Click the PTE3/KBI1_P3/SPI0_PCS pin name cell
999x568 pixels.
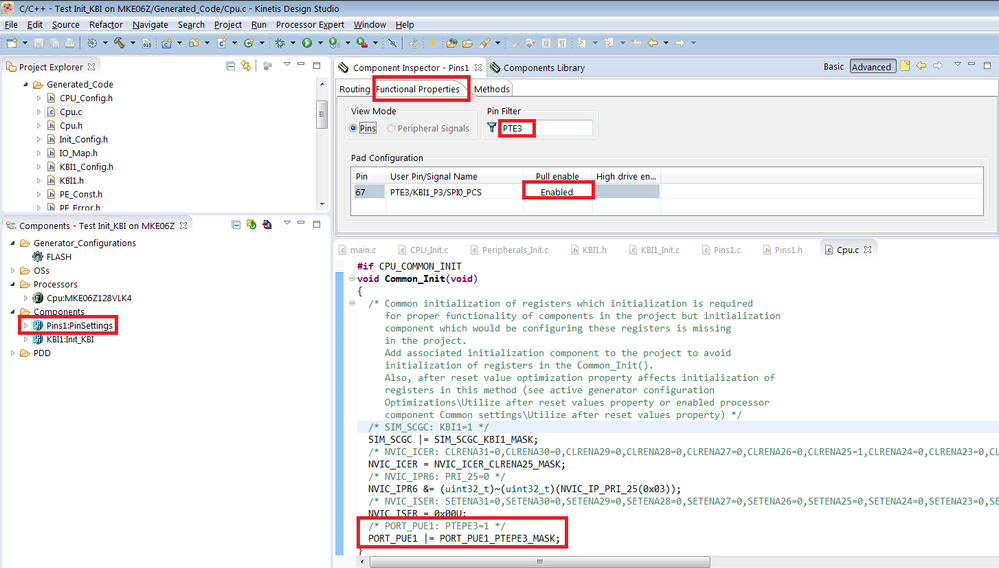tap(454, 192)
